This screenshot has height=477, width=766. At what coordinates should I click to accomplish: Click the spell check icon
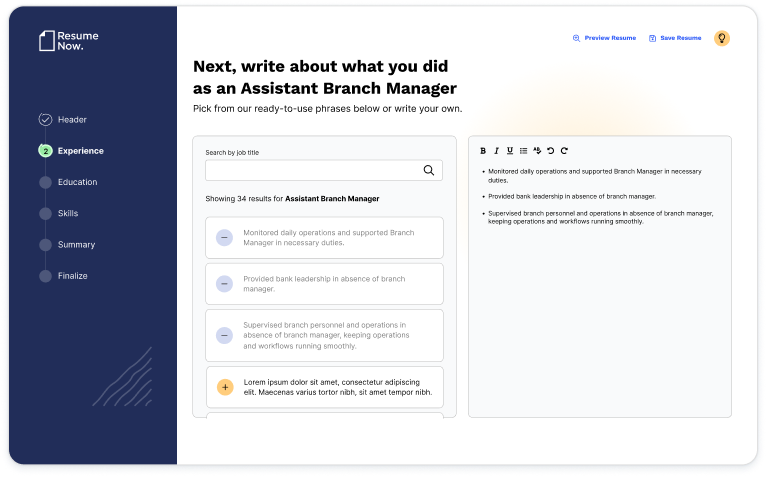(x=537, y=151)
